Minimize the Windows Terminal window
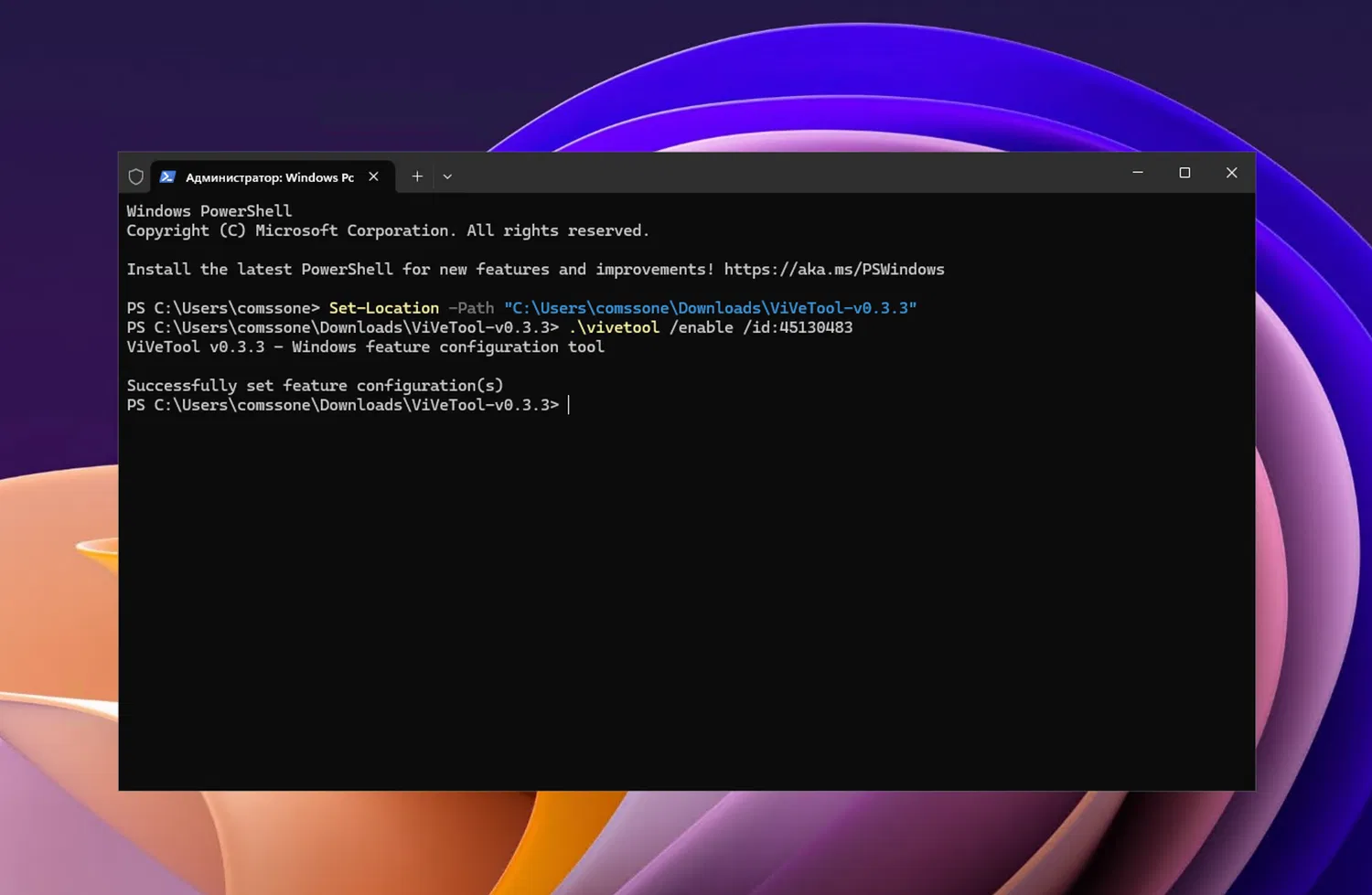Viewport: 1372px width, 895px height. pyautogui.click(x=1138, y=173)
